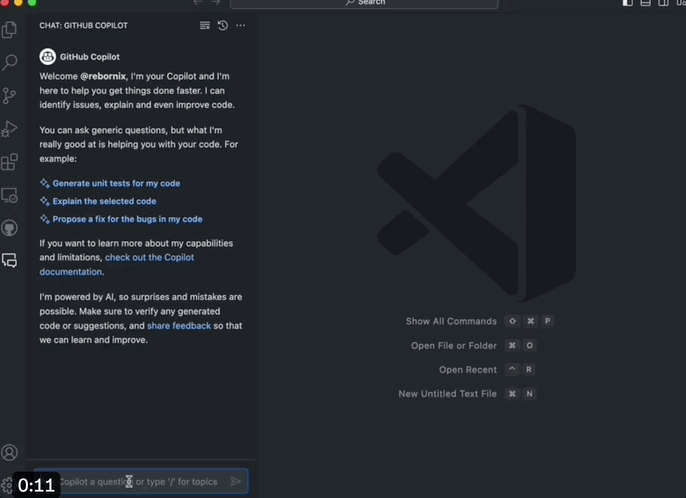Click Propose a fix for the bugs

click(127, 219)
